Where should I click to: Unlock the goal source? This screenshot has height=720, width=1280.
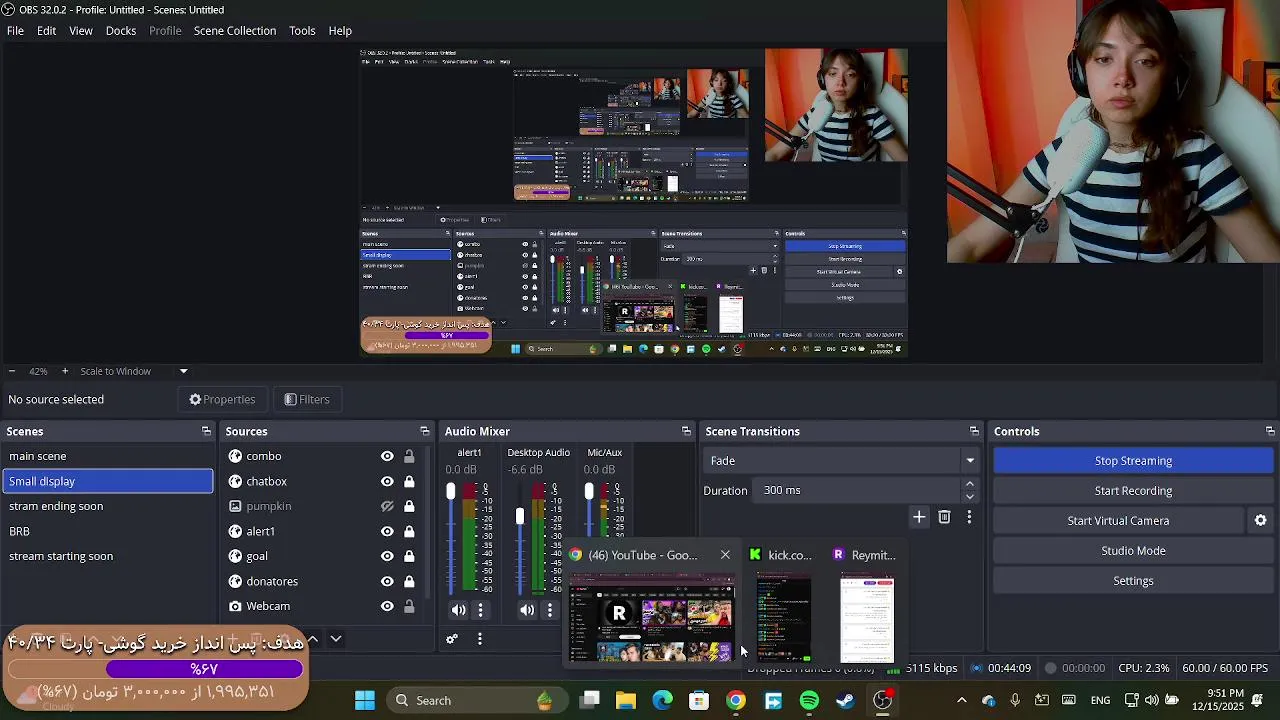tap(409, 556)
